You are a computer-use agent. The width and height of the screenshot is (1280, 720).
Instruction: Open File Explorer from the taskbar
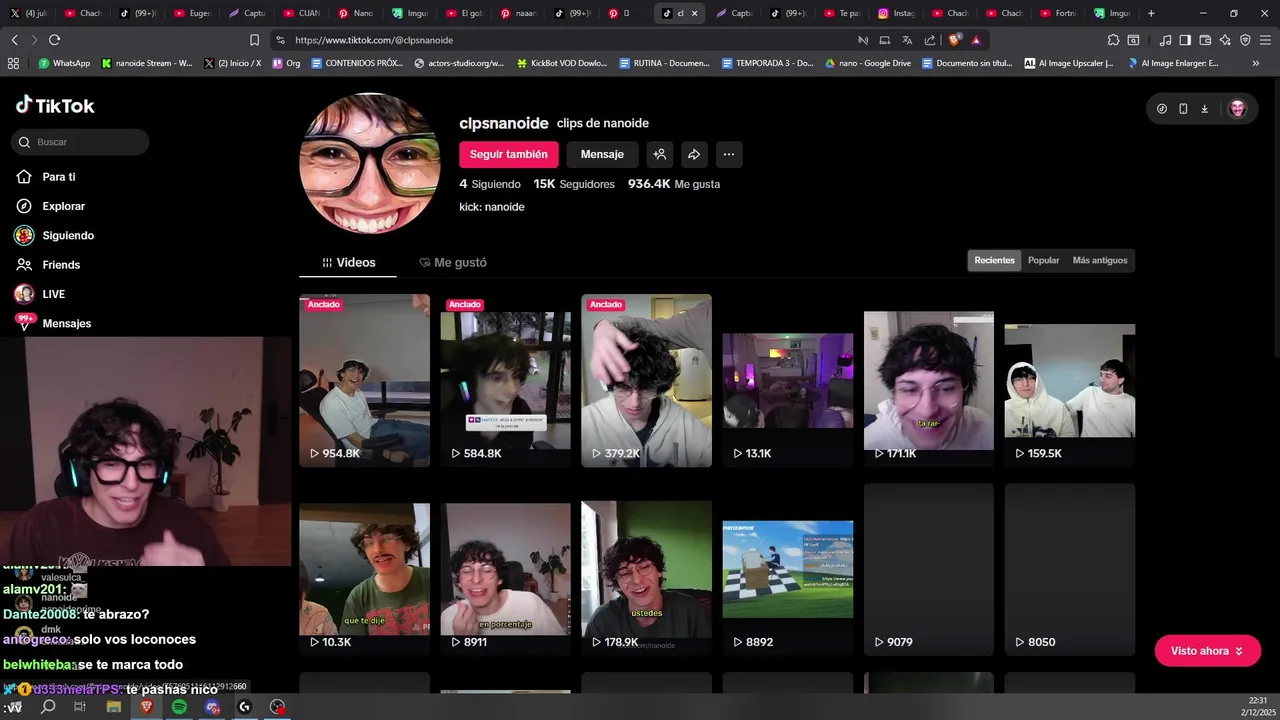pos(114,707)
